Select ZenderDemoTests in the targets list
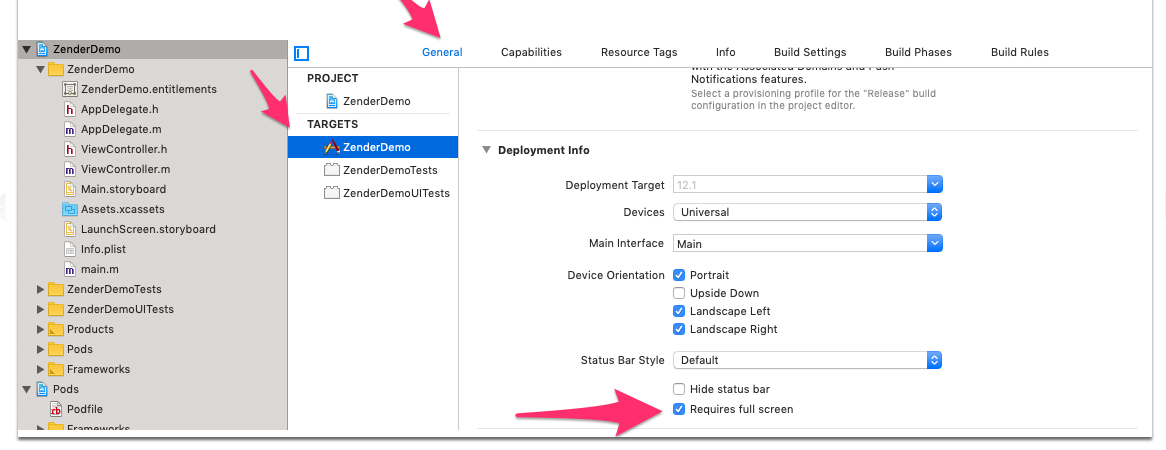The image size is (1166, 450). pyautogui.click(x=390, y=170)
